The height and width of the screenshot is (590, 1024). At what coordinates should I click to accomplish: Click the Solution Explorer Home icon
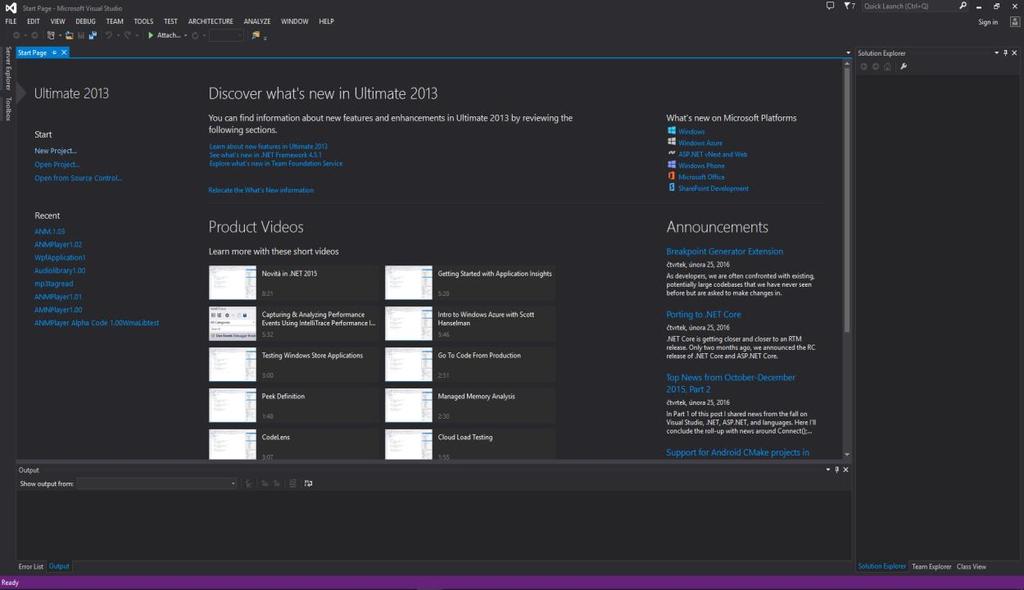(x=887, y=67)
